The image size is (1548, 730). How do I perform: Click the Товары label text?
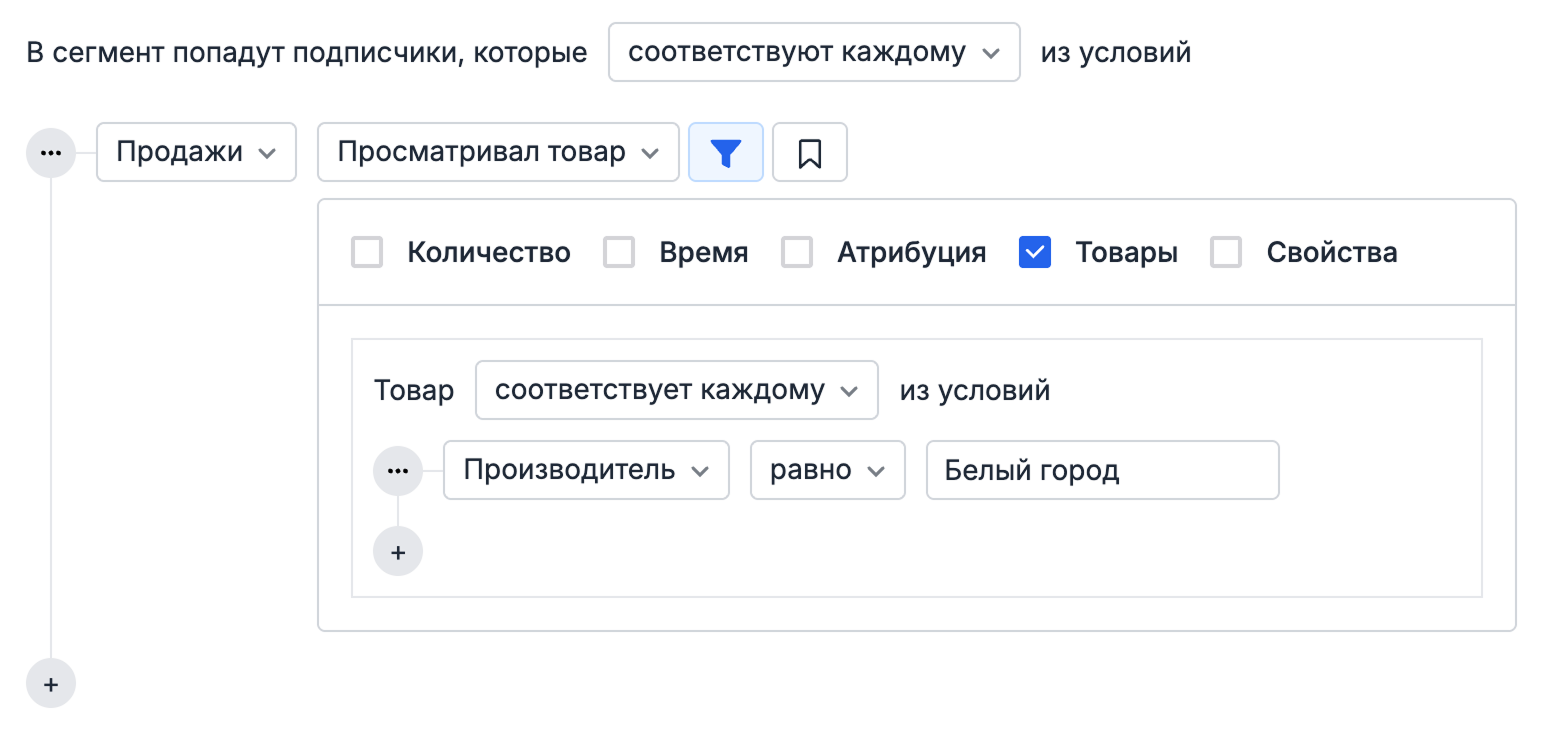click(x=1126, y=252)
